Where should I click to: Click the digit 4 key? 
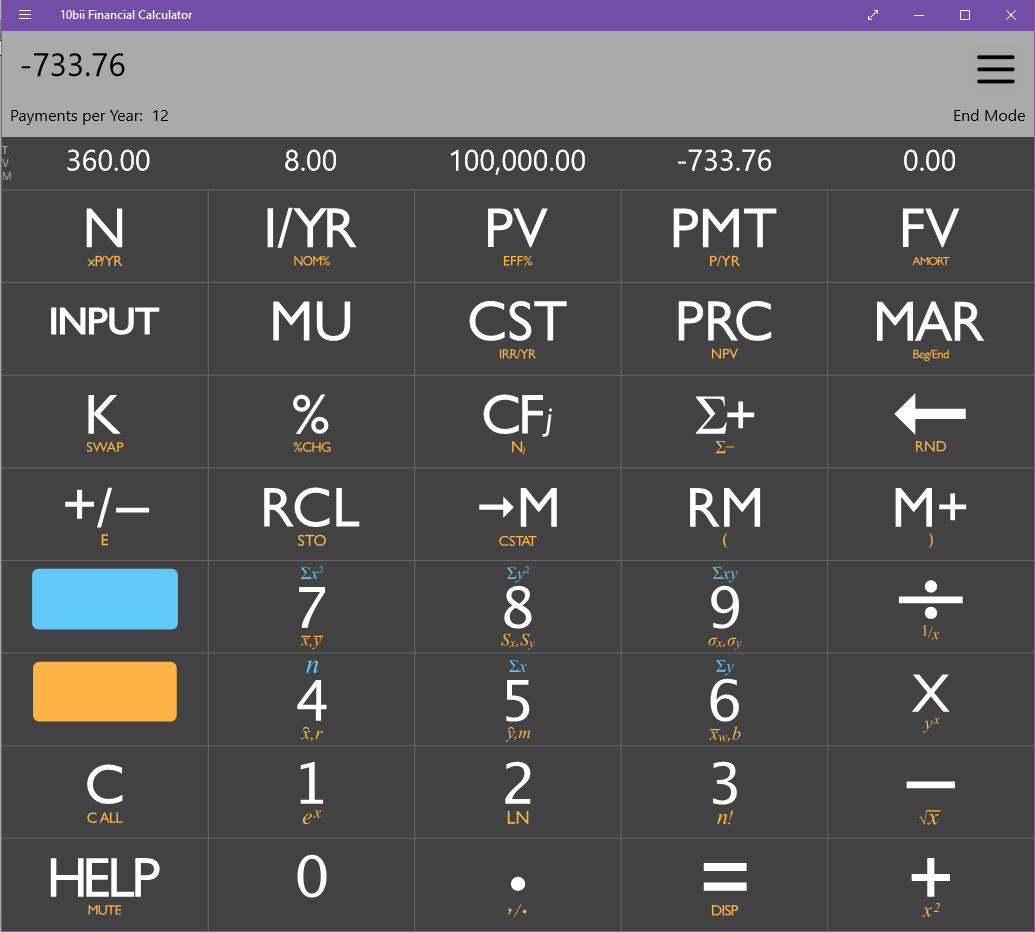point(312,700)
